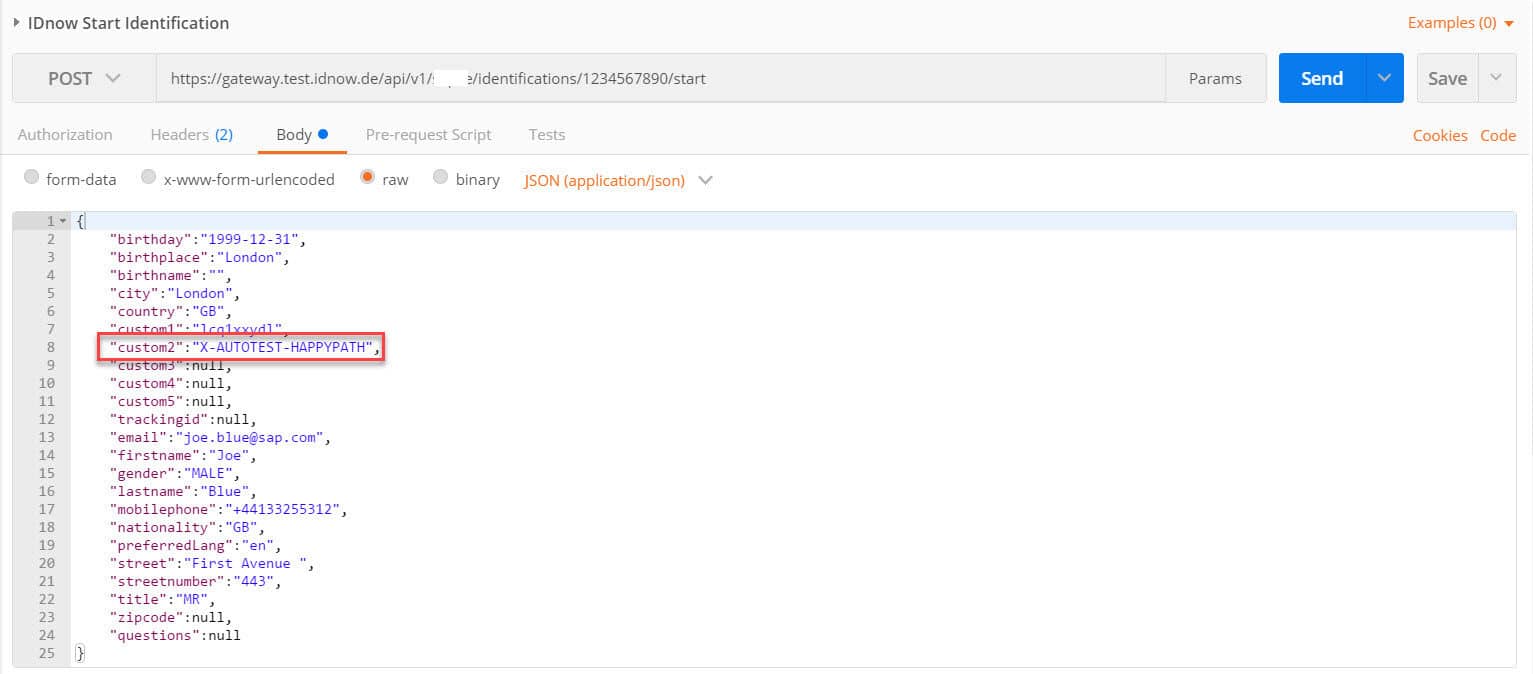Click the request URL input field

pos(660,78)
